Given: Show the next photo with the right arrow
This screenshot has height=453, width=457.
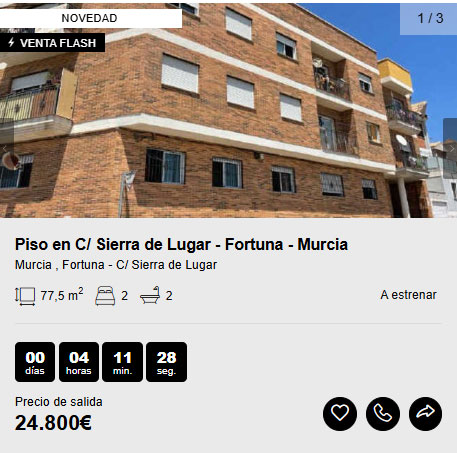Looking at the screenshot, I should [x=450, y=148].
